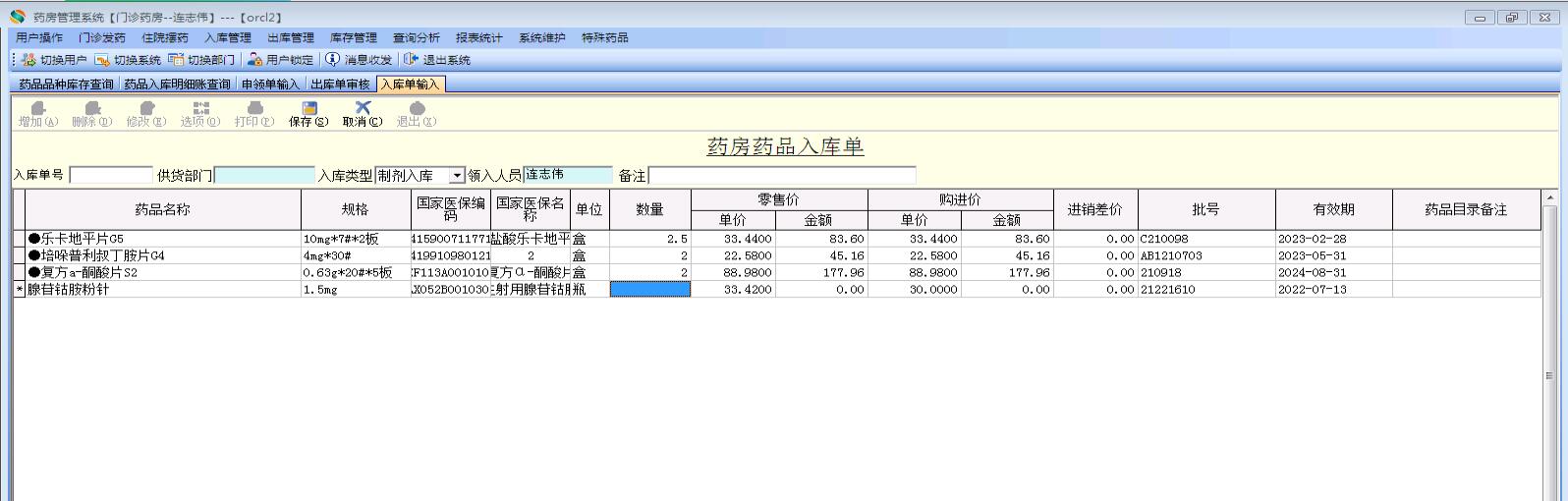
Task: Click the 增加(A) add icon
Action: 38,108
